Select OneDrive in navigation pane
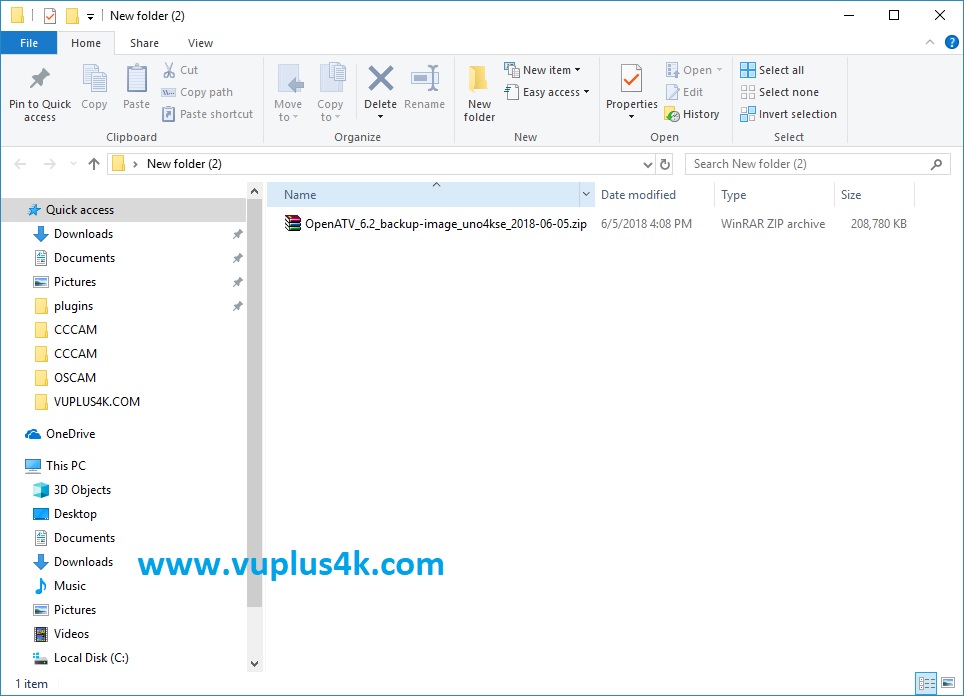This screenshot has height=696, width=964. [x=70, y=433]
